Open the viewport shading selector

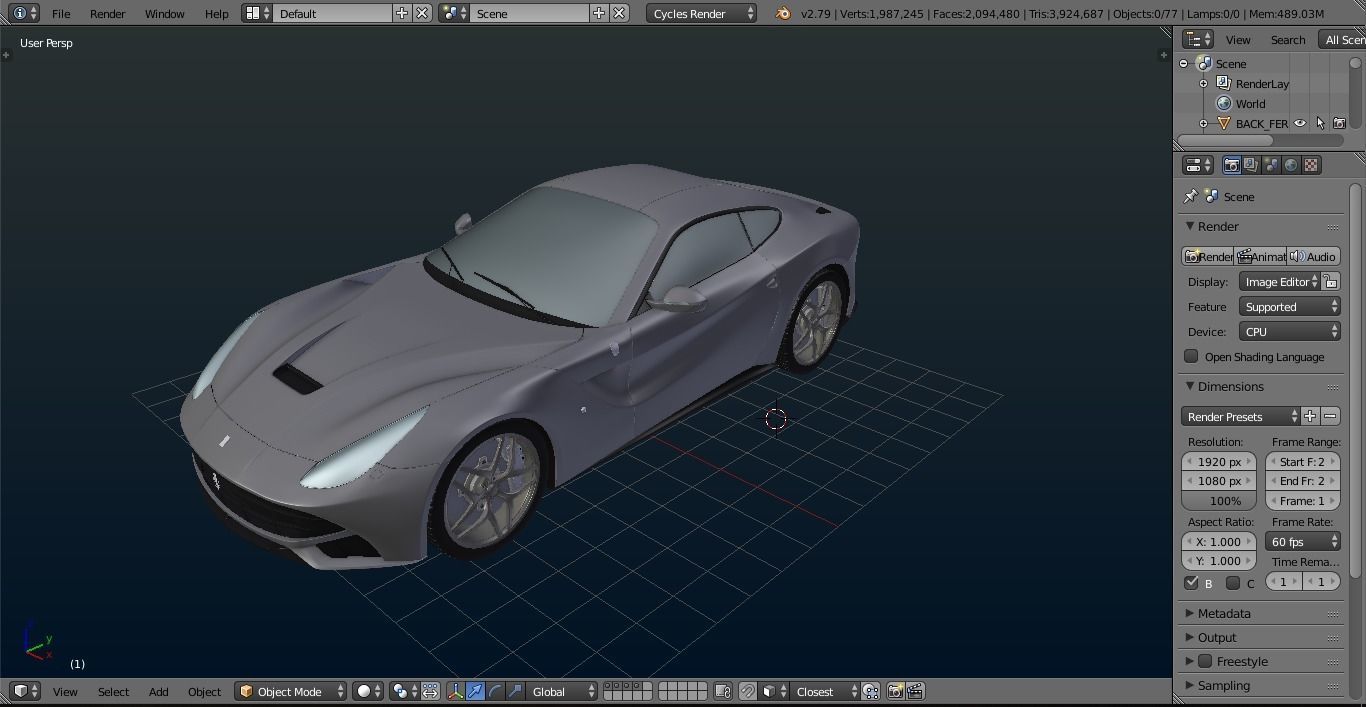point(369,691)
